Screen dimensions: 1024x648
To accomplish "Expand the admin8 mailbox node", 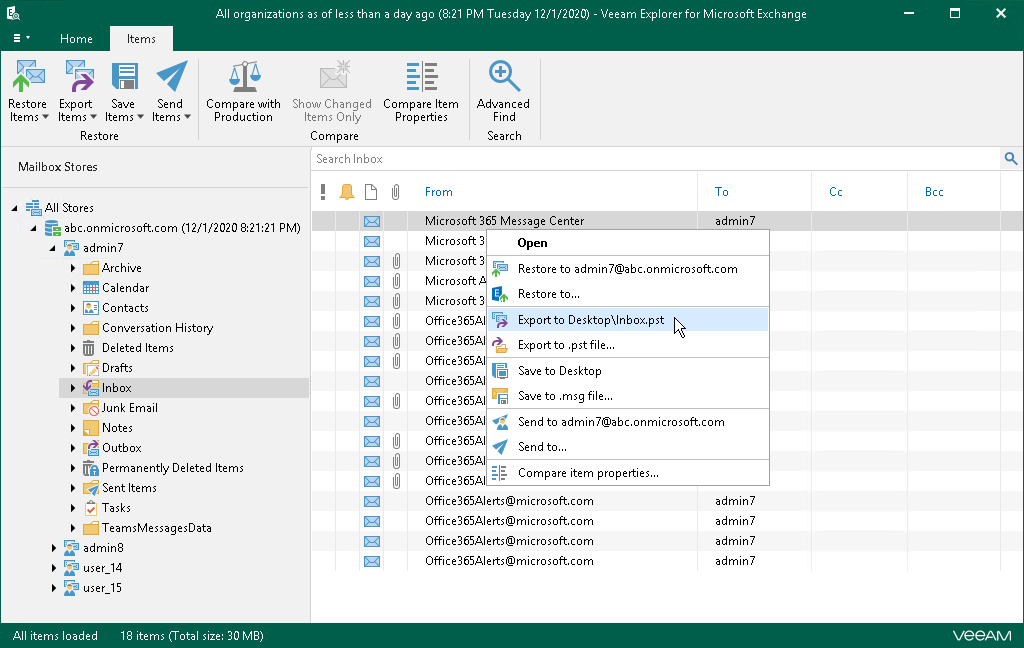I will click(53, 548).
